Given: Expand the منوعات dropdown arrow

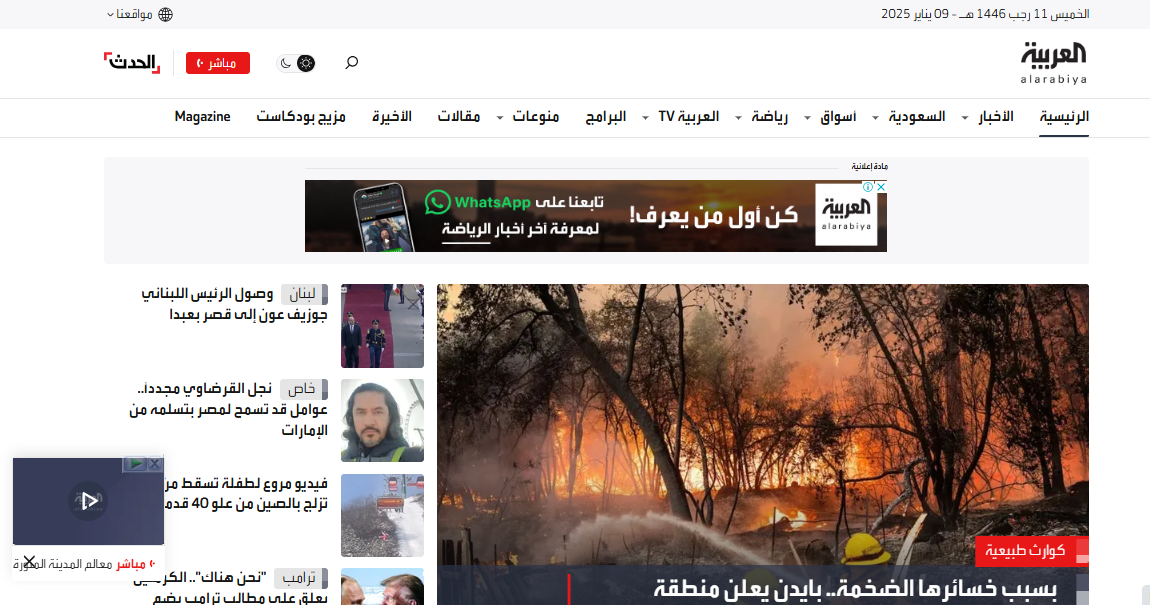Looking at the screenshot, I should (x=500, y=118).
